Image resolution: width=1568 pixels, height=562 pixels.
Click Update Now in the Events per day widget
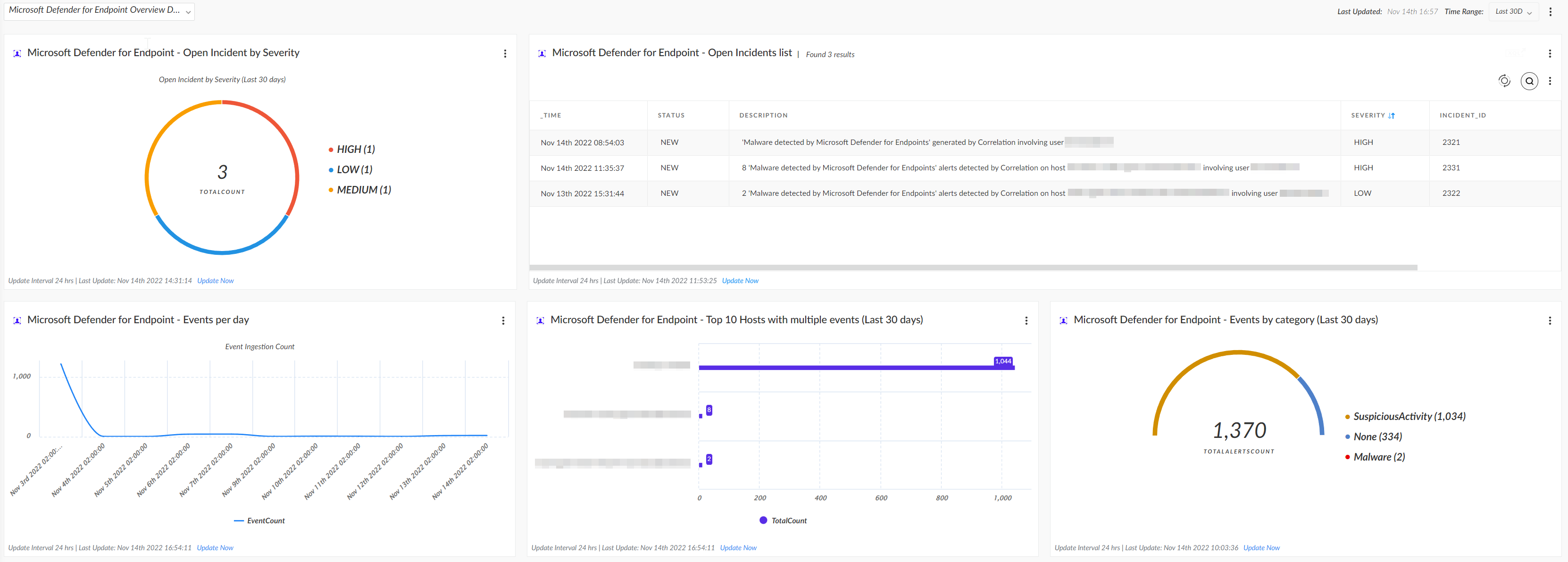tap(215, 548)
